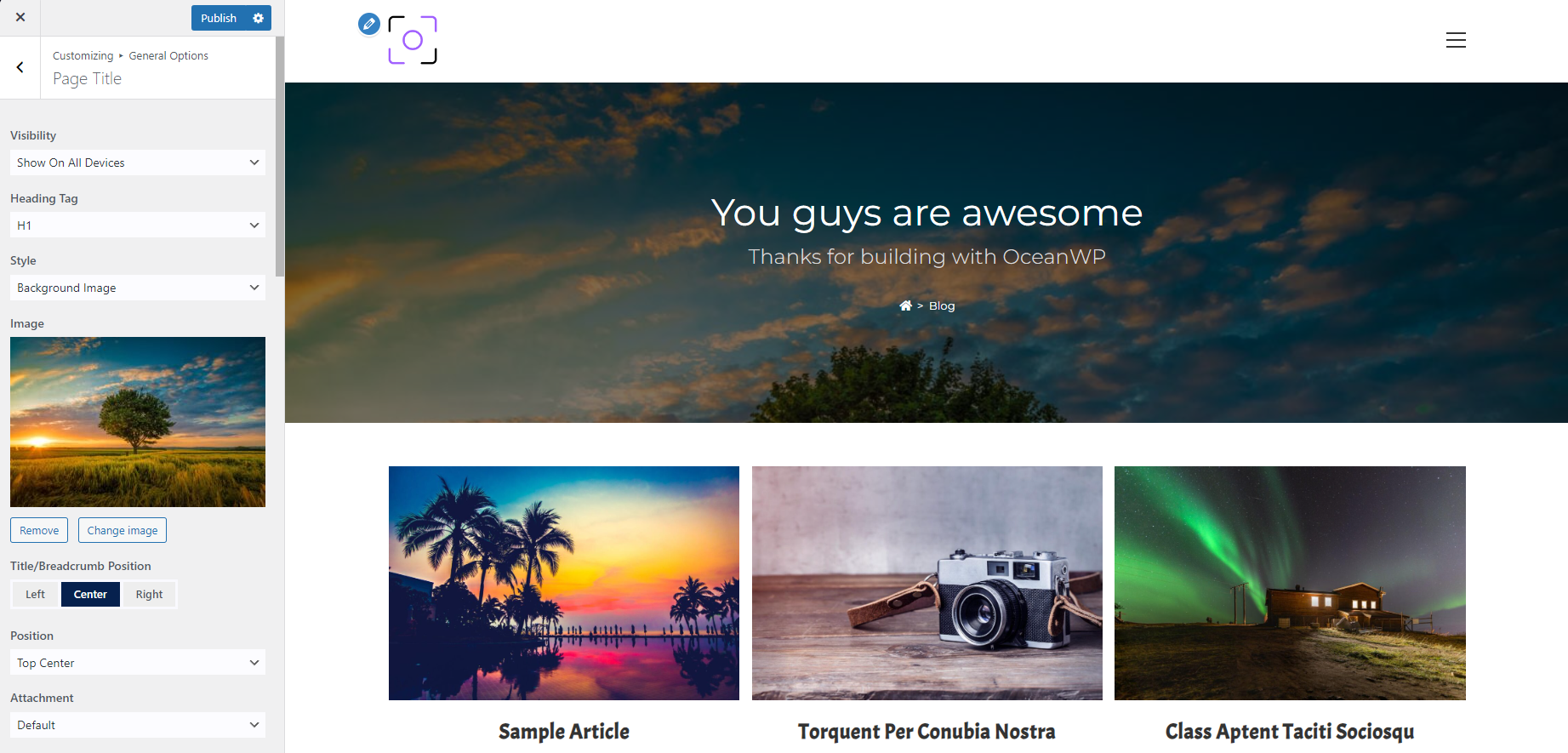Click the Blog breadcrumb link
This screenshot has height=753, width=1568.
tap(942, 305)
